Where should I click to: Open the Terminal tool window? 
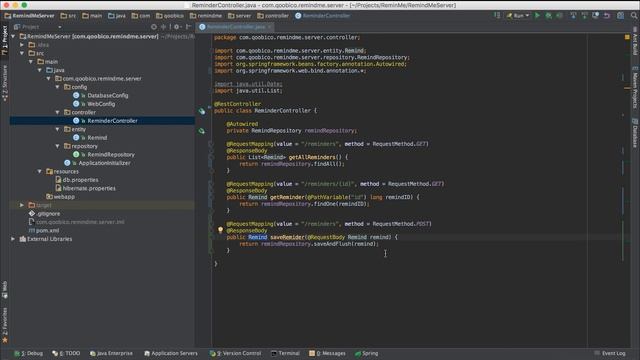(285, 353)
